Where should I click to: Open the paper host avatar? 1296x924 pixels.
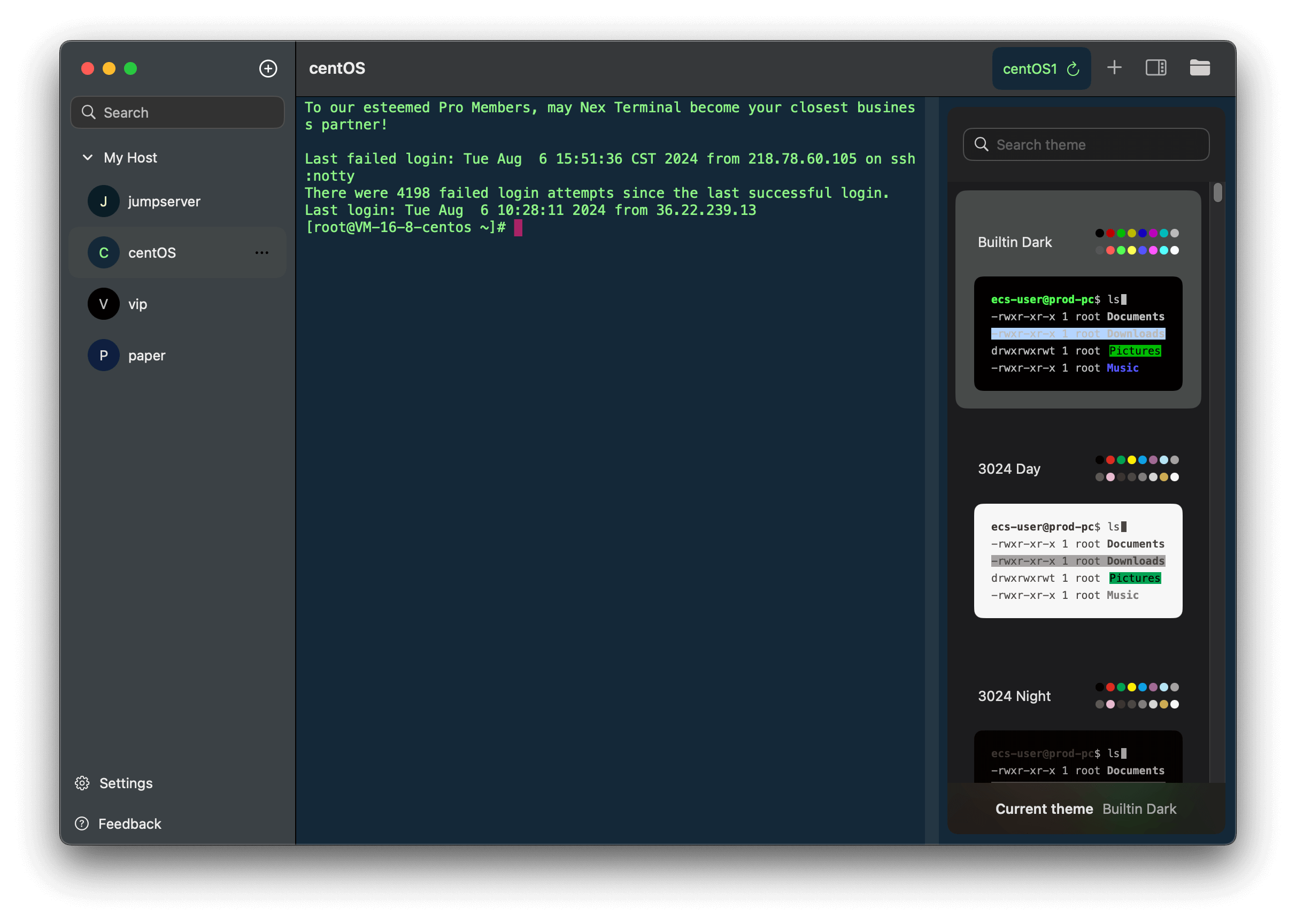[x=104, y=355]
